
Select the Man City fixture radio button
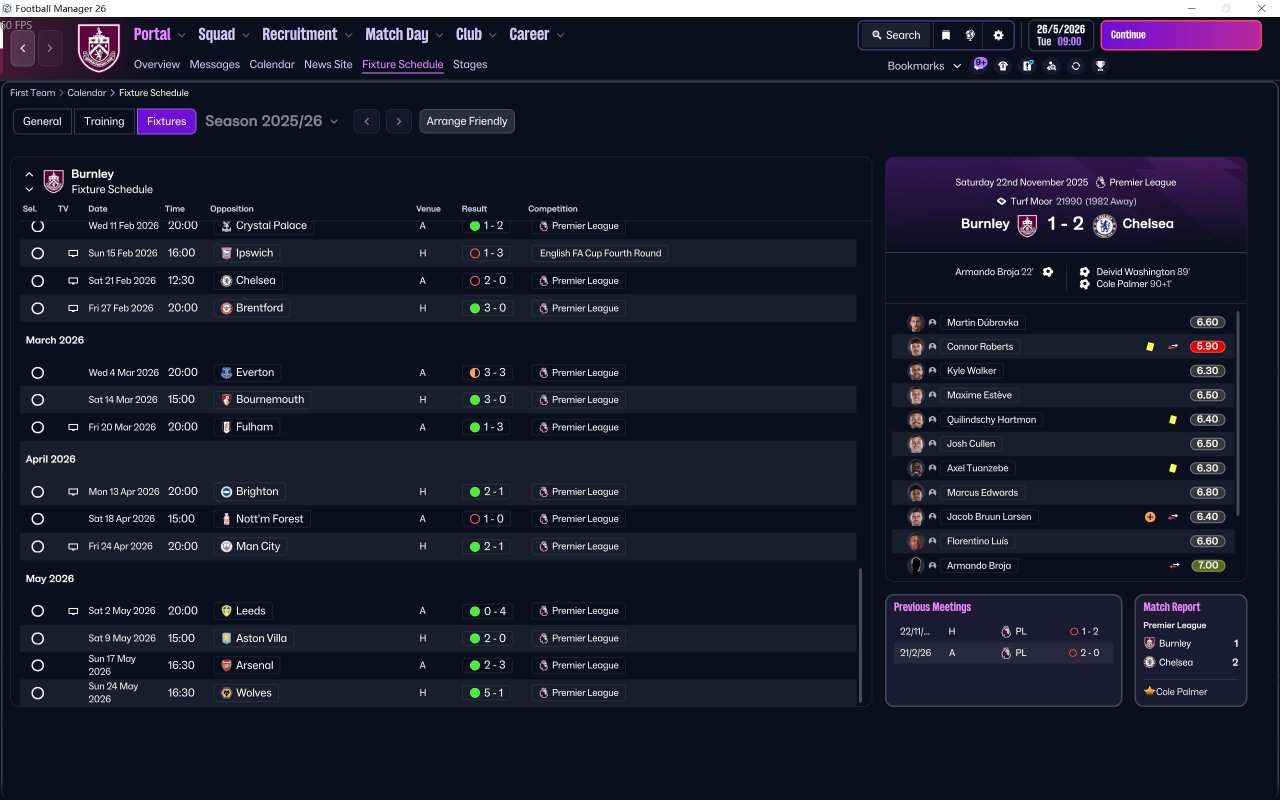pos(37,547)
